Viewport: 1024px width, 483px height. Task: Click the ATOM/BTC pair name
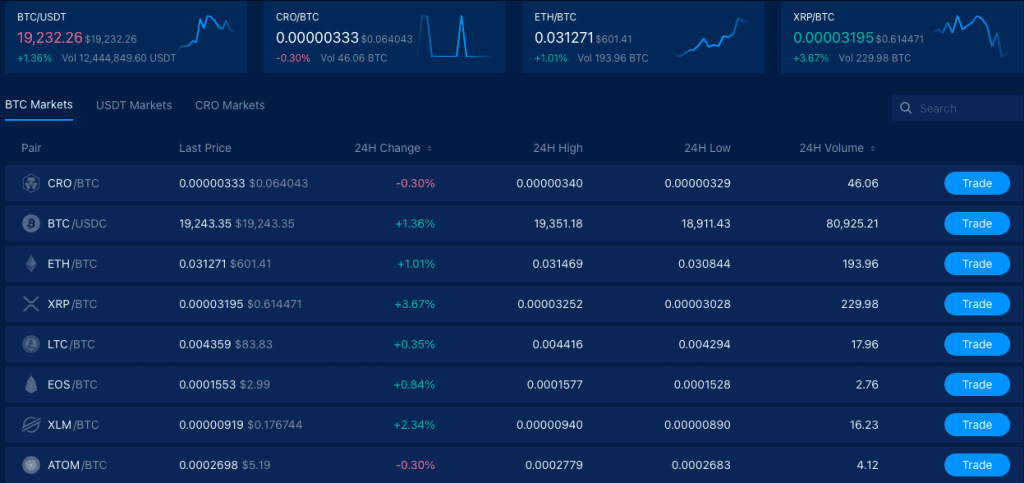77,465
